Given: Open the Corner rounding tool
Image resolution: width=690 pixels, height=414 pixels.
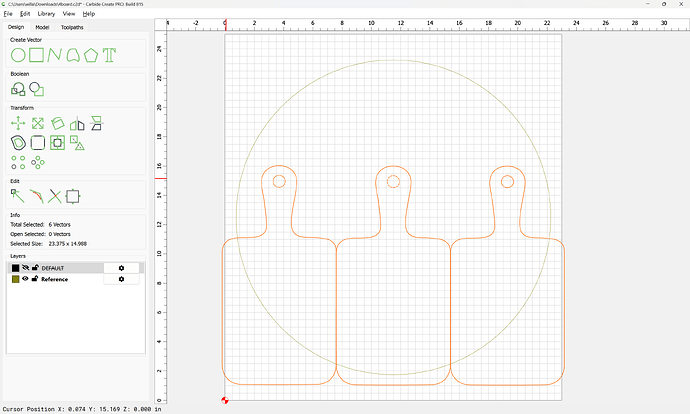Looking at the screenshot, I should [x=38, y=143].
